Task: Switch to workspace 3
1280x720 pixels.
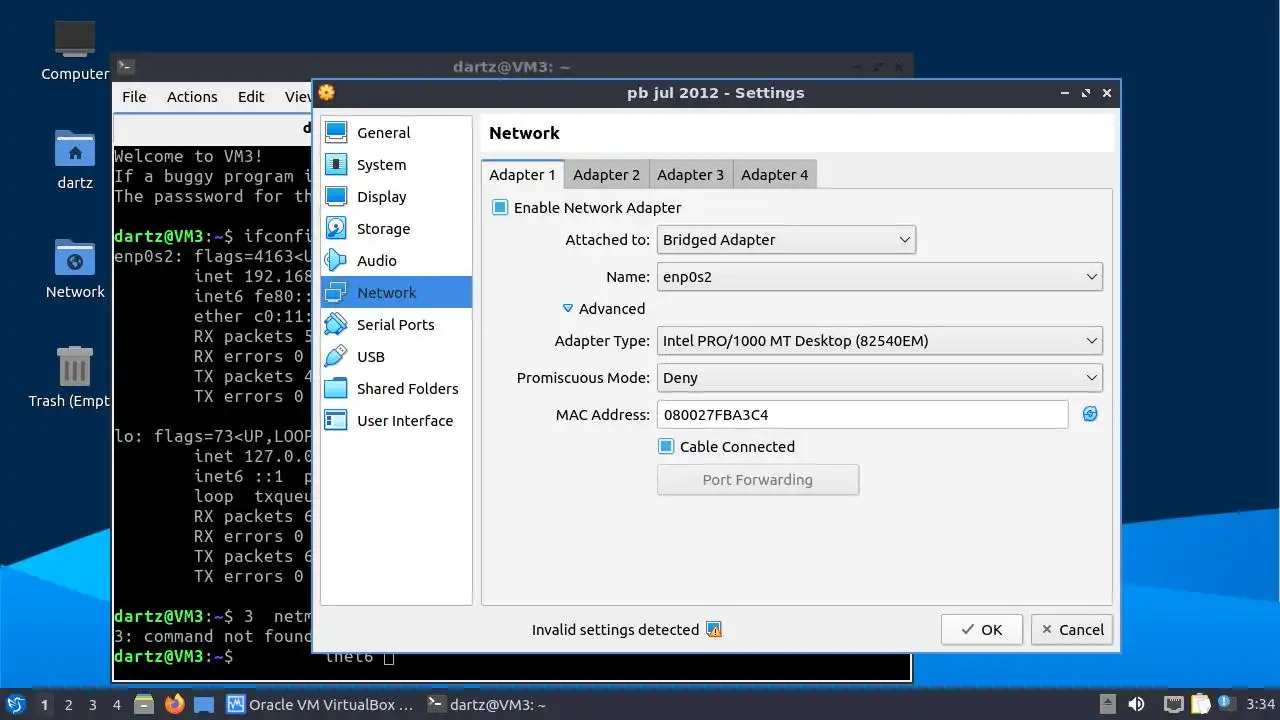Action: 92,705
